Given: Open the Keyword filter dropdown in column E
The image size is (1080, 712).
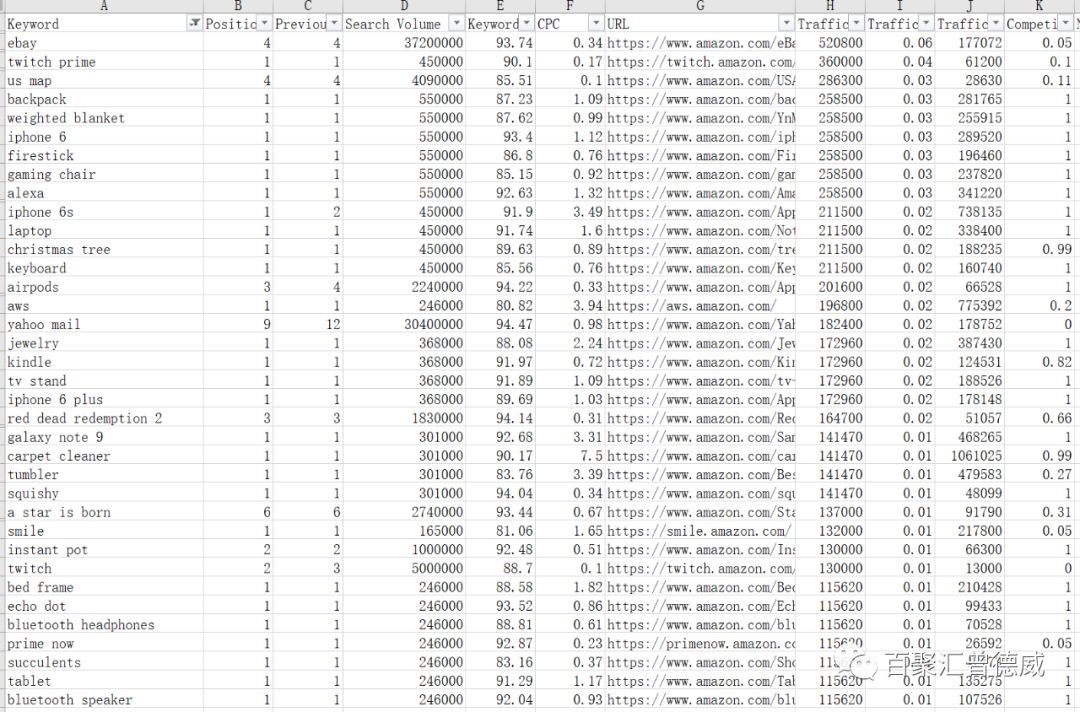Looking at the screenshot, I should click(526, 23).
